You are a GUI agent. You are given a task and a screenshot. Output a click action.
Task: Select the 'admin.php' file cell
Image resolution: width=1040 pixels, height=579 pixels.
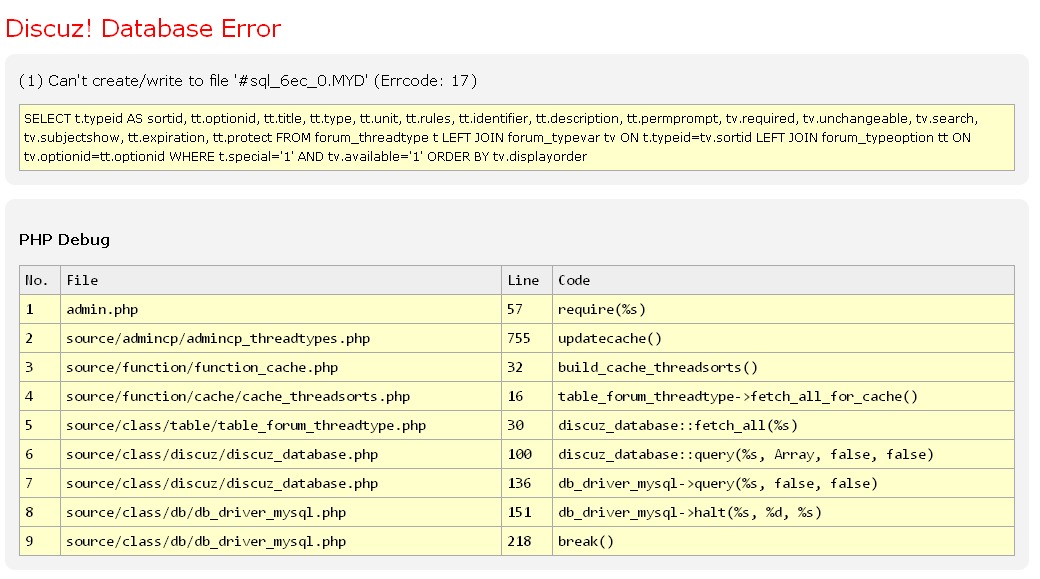point(281,309)
